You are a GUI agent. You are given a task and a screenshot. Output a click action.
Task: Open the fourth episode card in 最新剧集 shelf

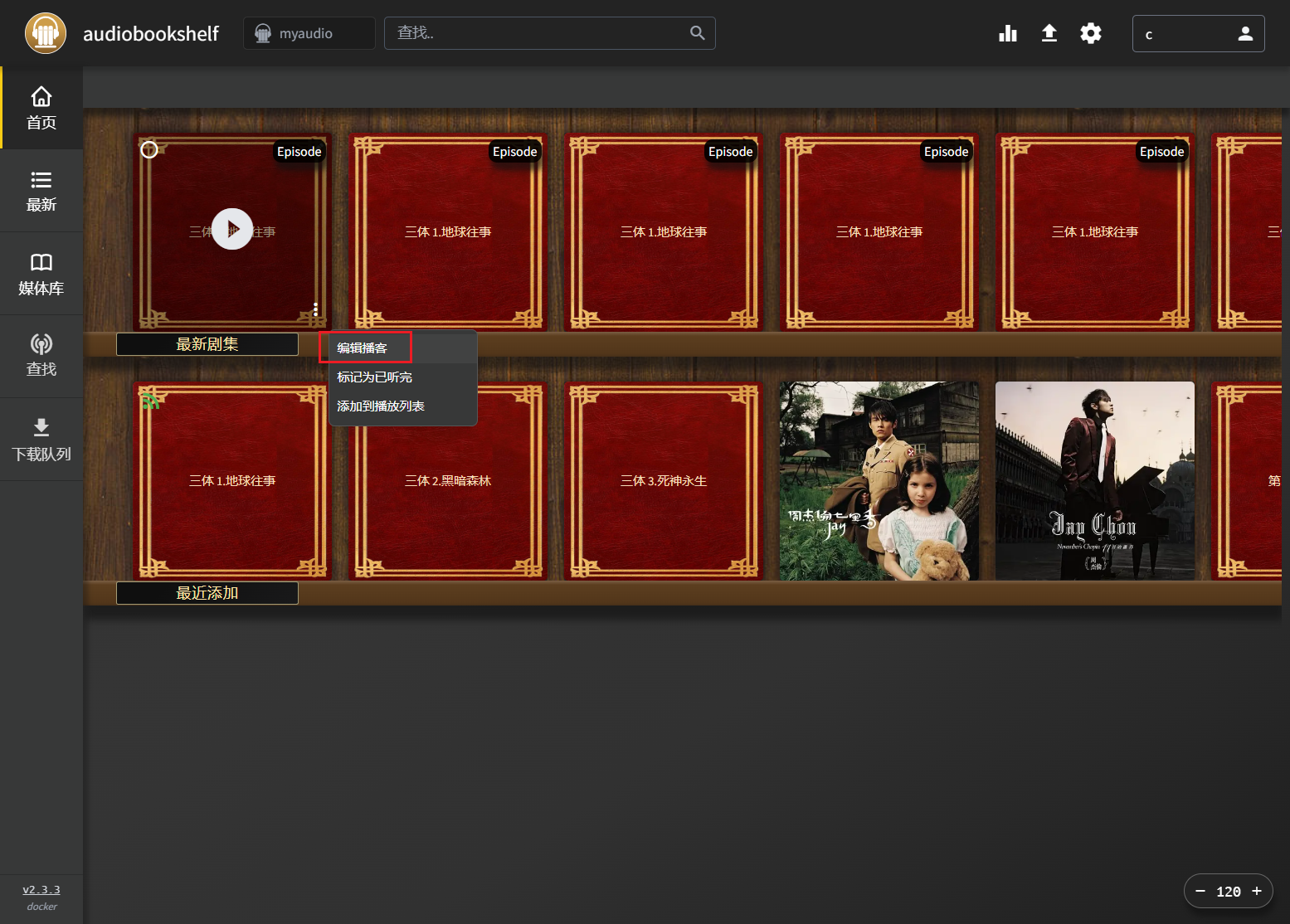879,232
